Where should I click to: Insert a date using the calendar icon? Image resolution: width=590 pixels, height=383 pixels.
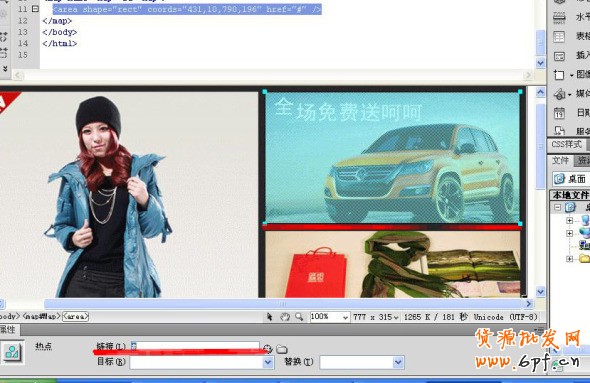559,112
